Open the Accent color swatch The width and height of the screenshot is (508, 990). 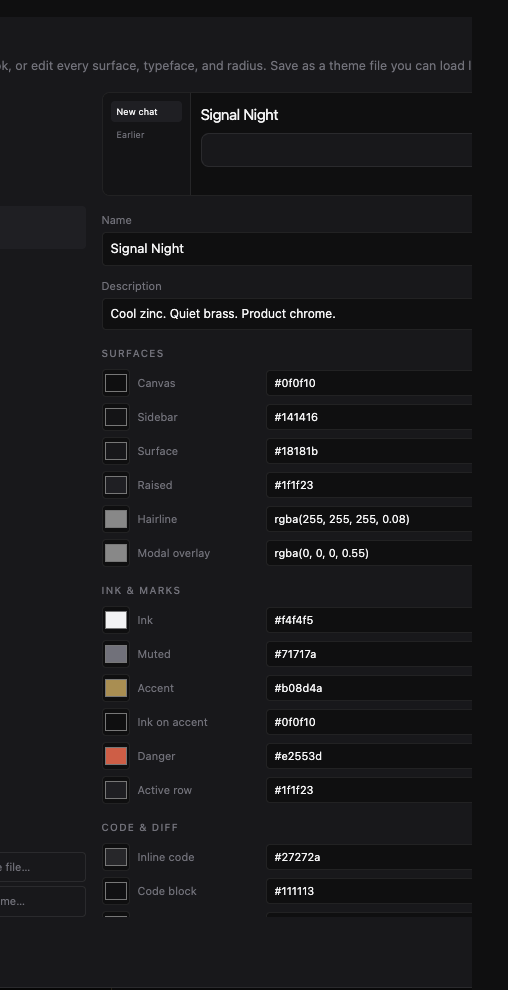click(x=115, y=689)
